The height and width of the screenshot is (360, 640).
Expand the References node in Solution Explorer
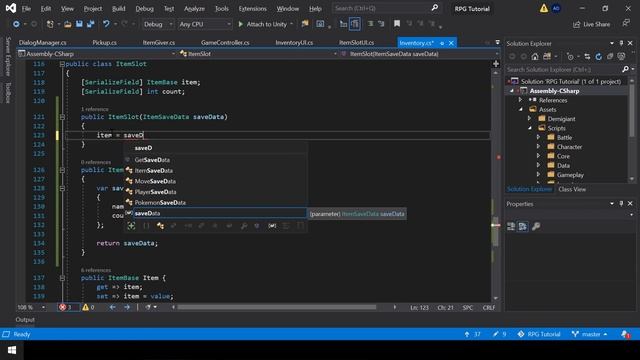[x=520, y=100]
